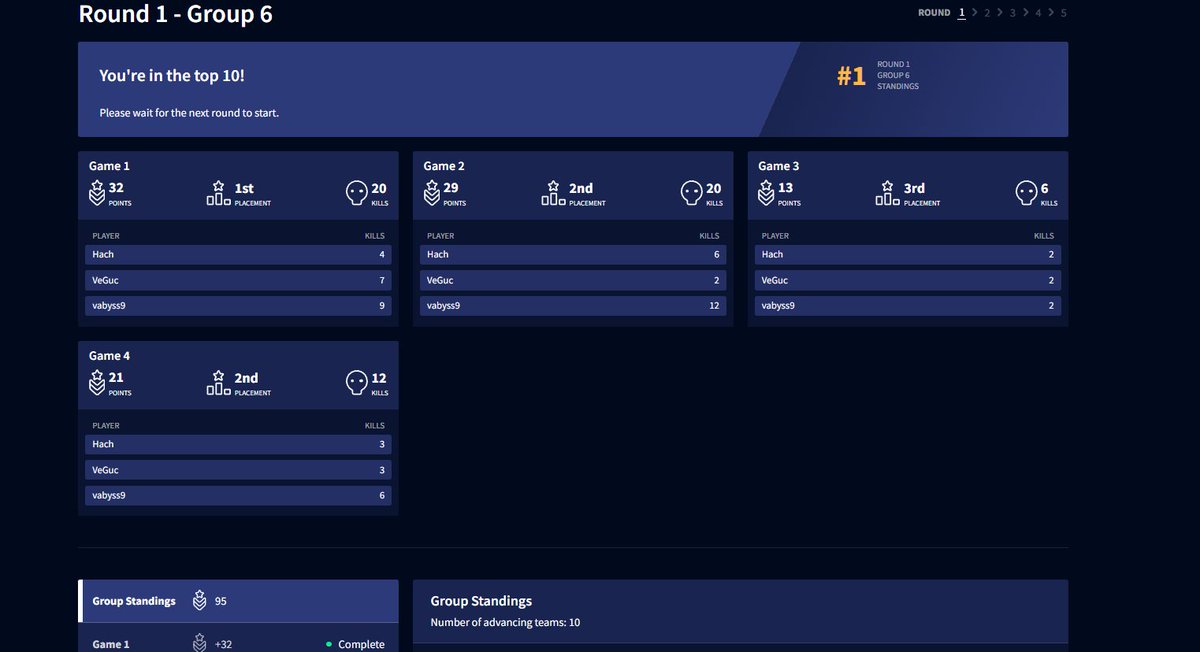Go to round 2 in the pager
1200x652 pixels.
(987, 13)
